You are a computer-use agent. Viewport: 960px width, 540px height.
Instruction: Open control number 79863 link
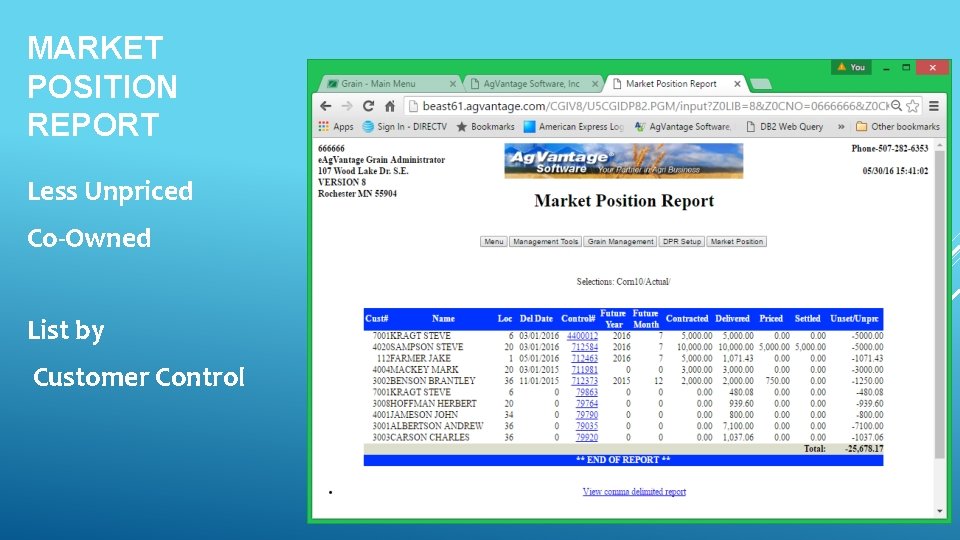click(587, 392)
